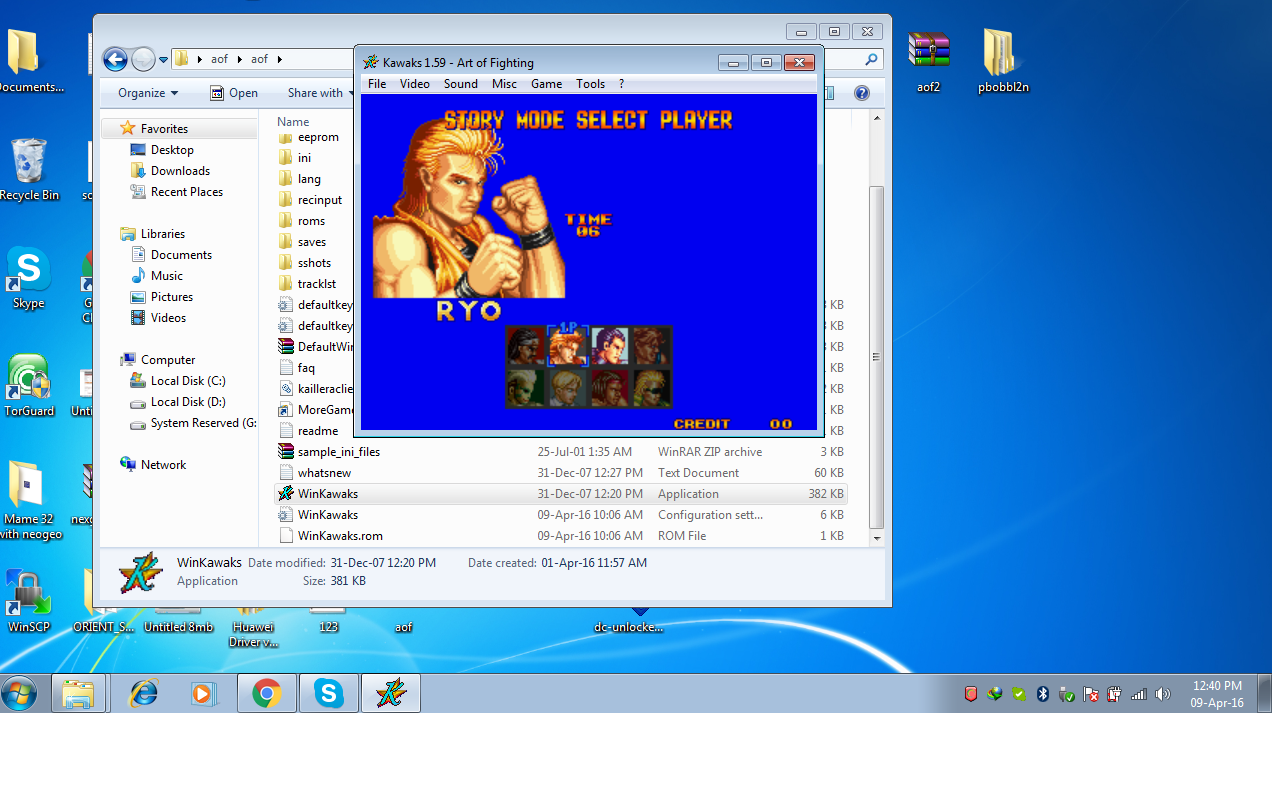Click the Open button in the Explorer toolbar
The image size is (1280, 800).
pyautogui.click(x=234, y=93)
